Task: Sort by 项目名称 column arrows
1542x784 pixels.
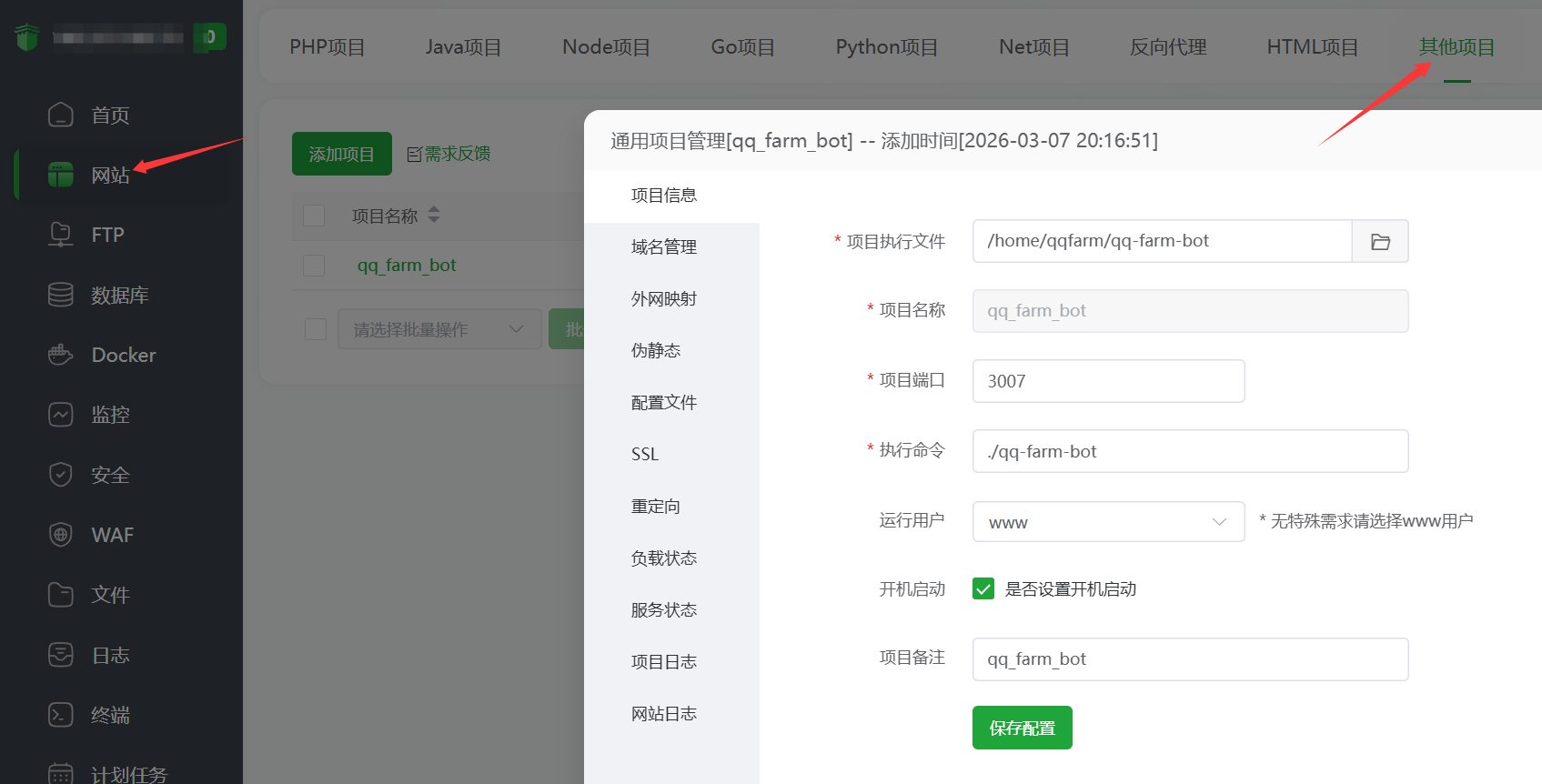Action: [434, 215]
